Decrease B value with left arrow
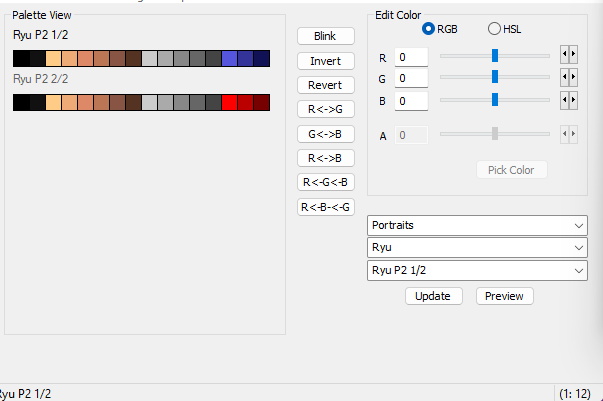 click(564, 100)
